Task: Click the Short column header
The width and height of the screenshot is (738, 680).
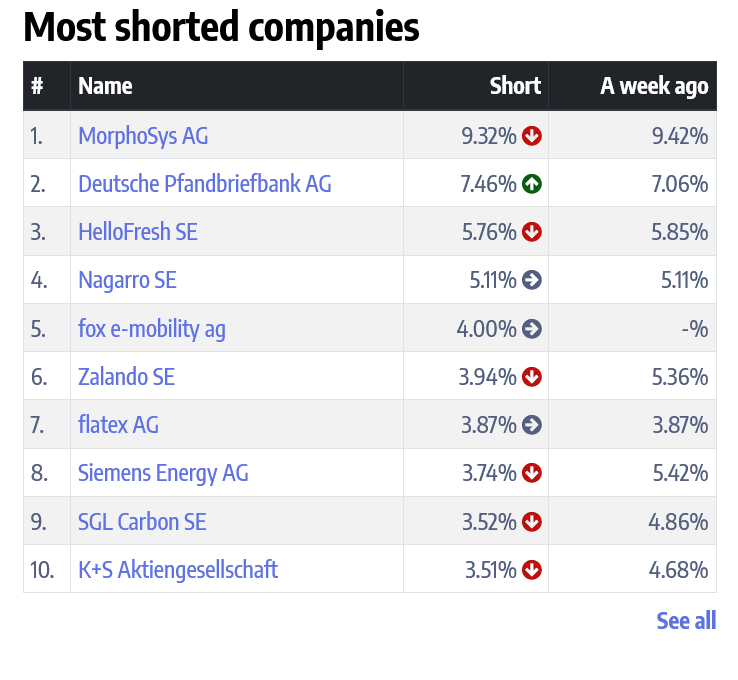Action: (515, 86)
